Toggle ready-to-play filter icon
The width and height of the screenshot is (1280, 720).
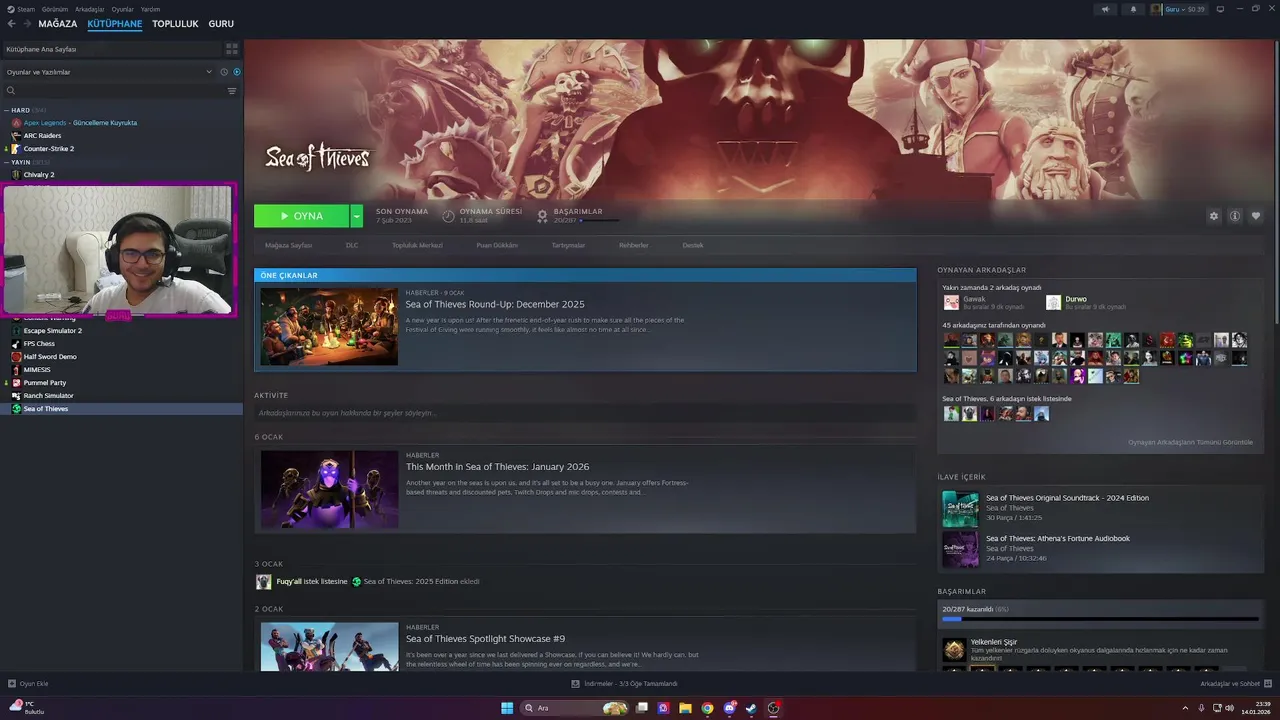(237, 72)
